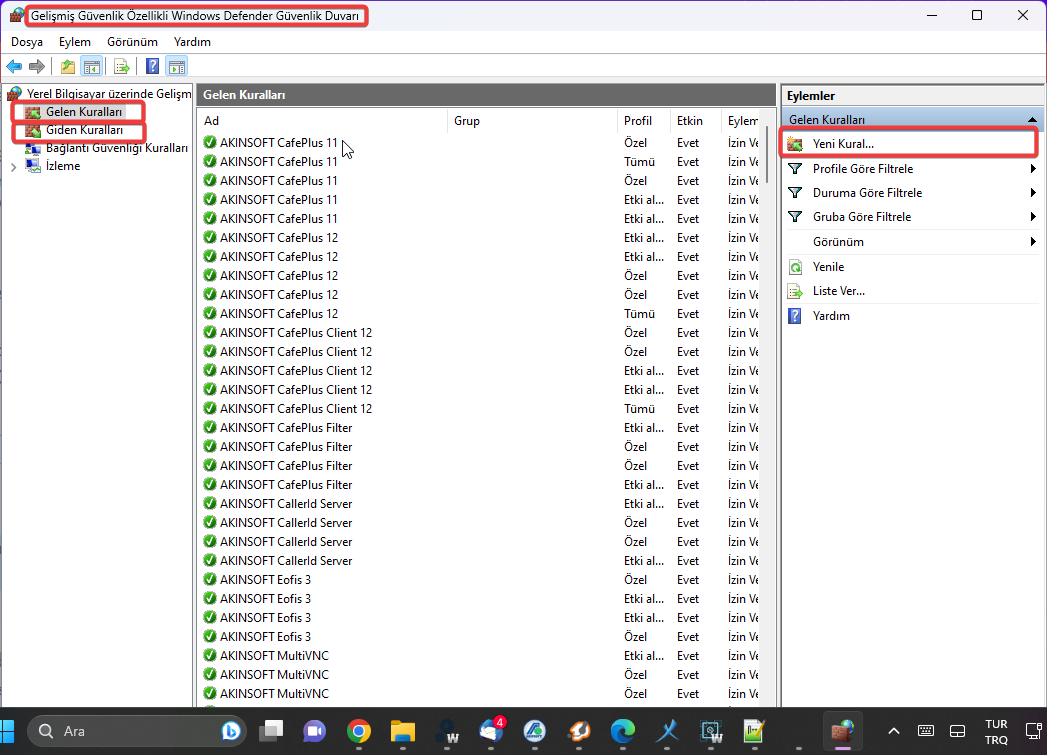Click the Eylem column header in list
The height and width of the screenshot is (755, 1047).
741,121
